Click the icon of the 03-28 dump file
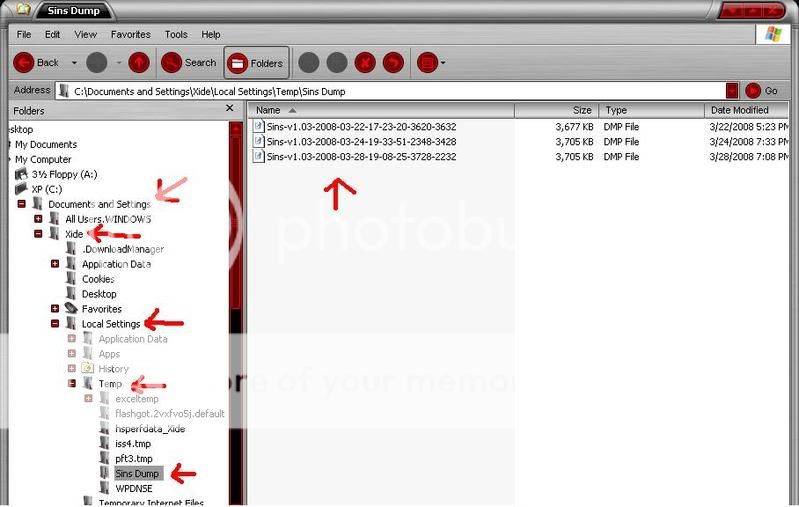 [x=258, y=156]
